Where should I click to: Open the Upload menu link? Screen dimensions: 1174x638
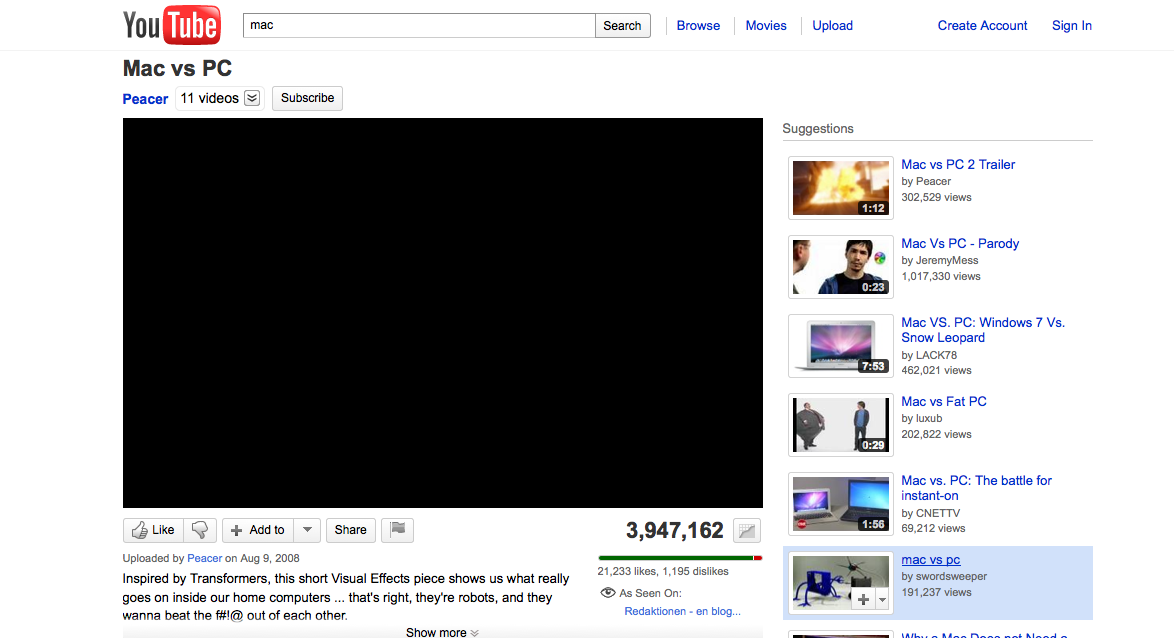point(833,25)
